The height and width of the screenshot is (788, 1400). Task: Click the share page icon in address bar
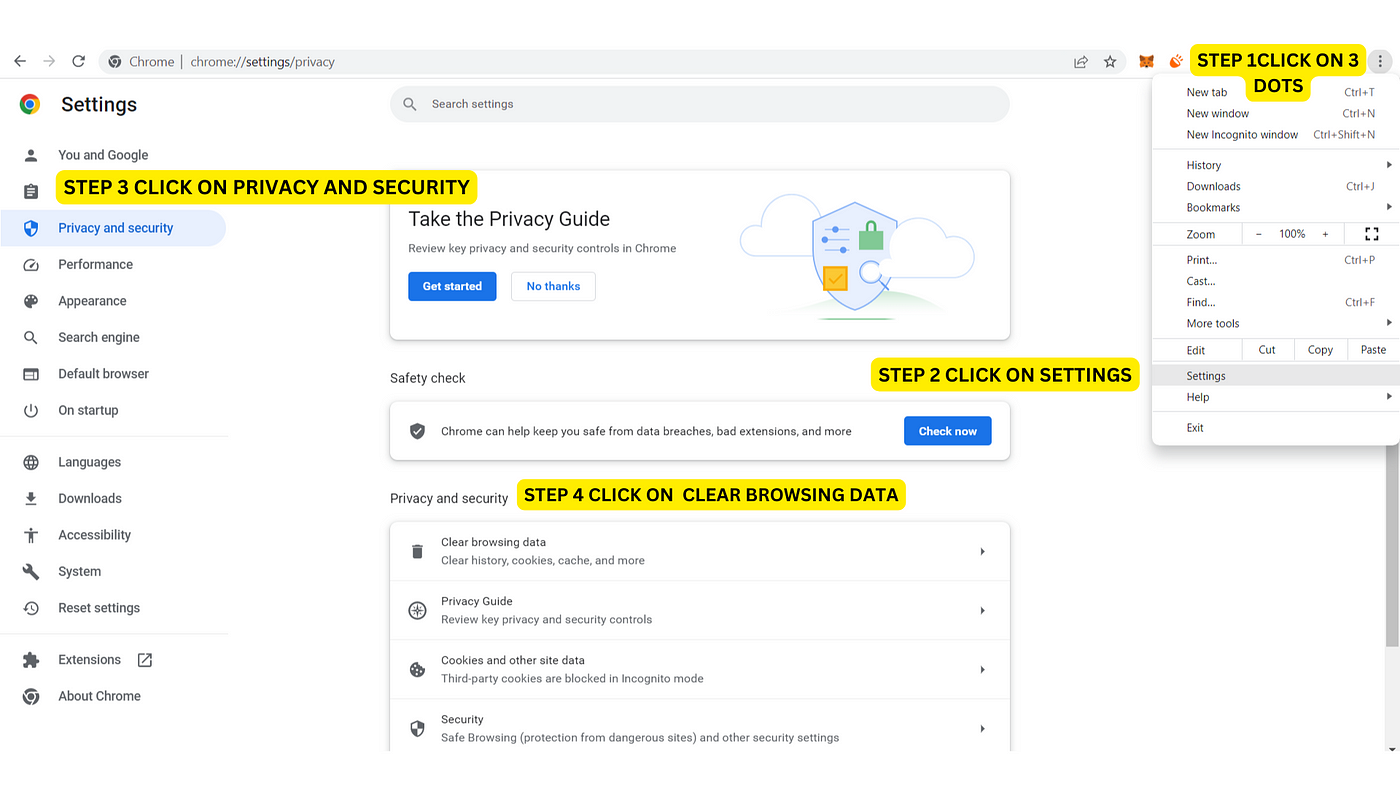tap(1081, 62)
